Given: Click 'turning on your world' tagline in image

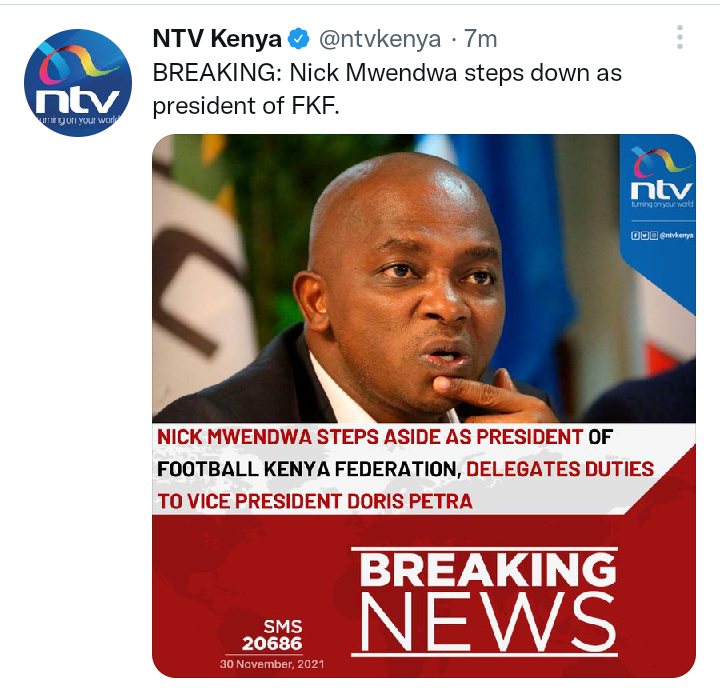Looking at the screenshot, I should [662, 204].
